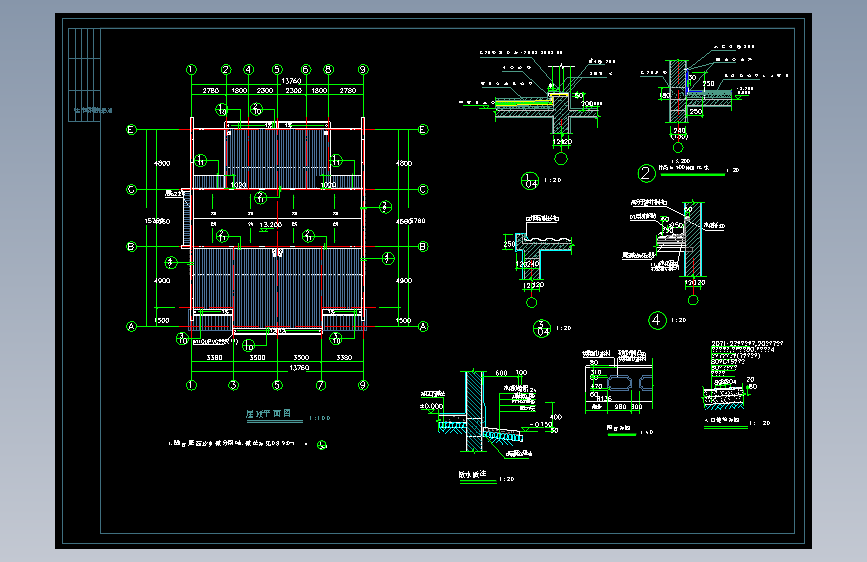Select the top-right 2780 dimension text
867x562 pixels.
[348, 91]
